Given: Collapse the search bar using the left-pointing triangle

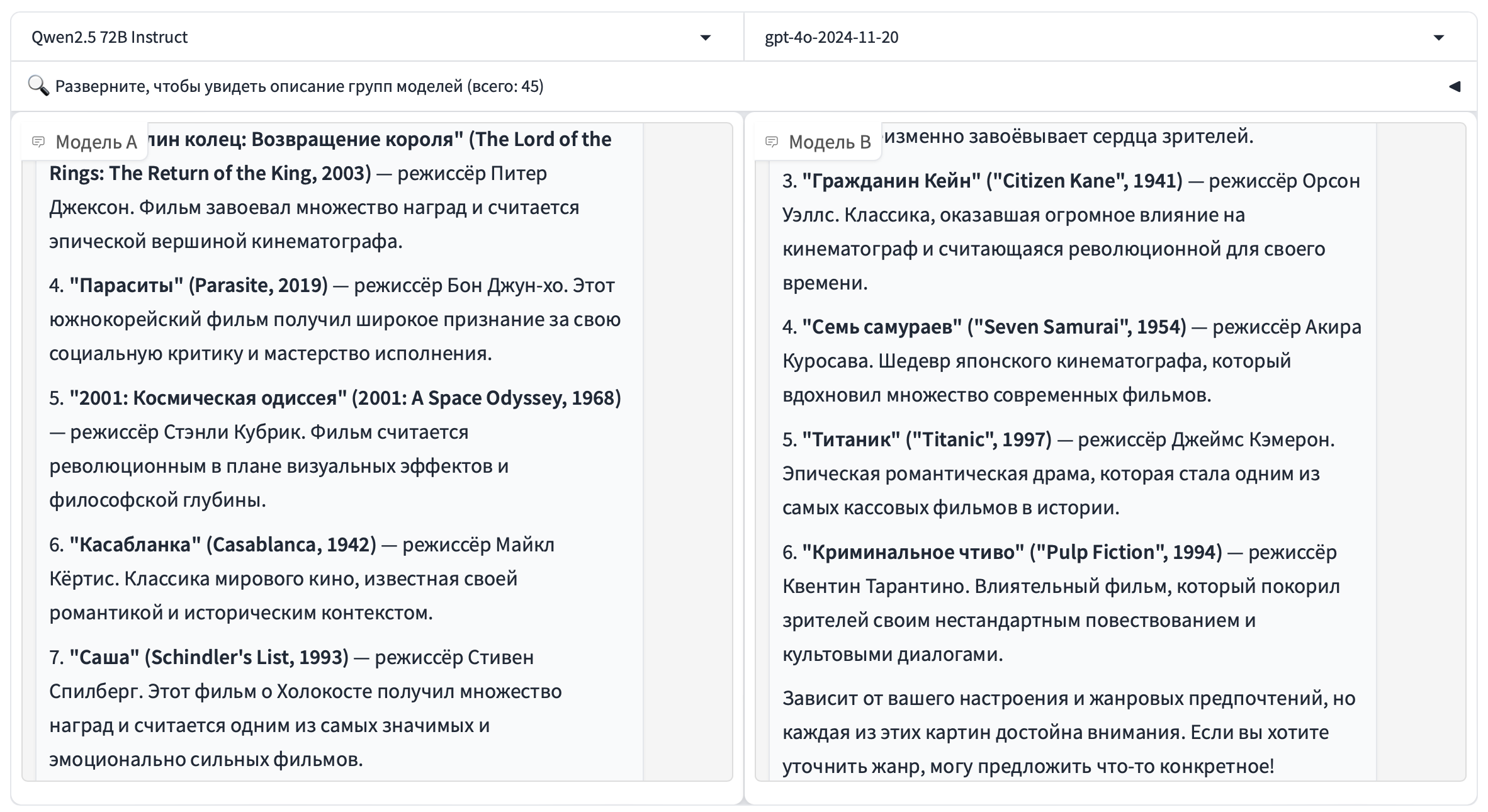Looking at the screenshot, I should click(x=1456, y=86).
